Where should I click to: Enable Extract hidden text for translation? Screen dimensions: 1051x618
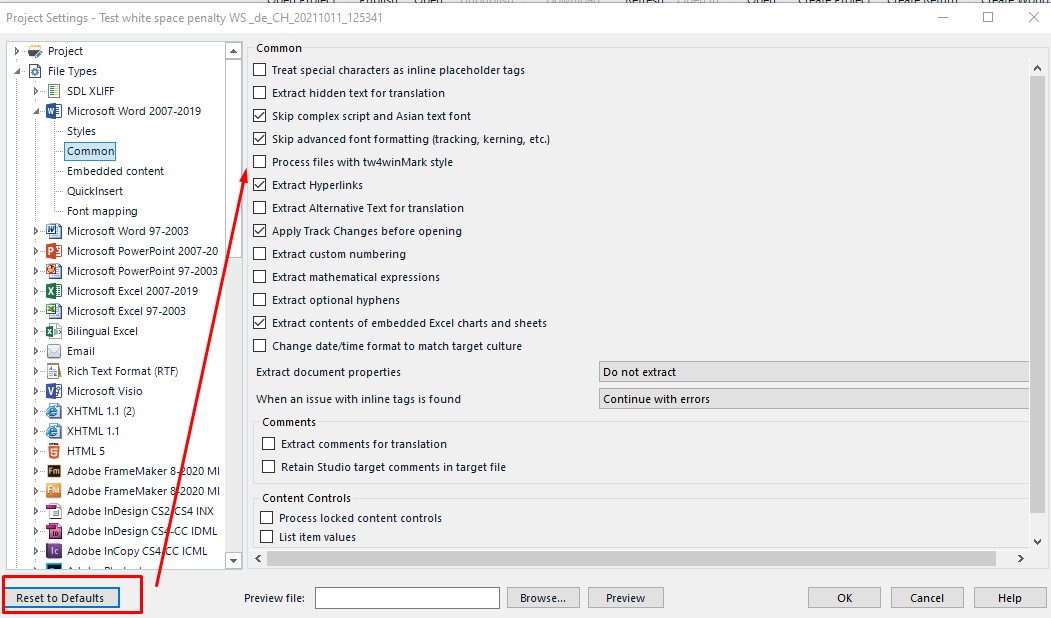259,92
